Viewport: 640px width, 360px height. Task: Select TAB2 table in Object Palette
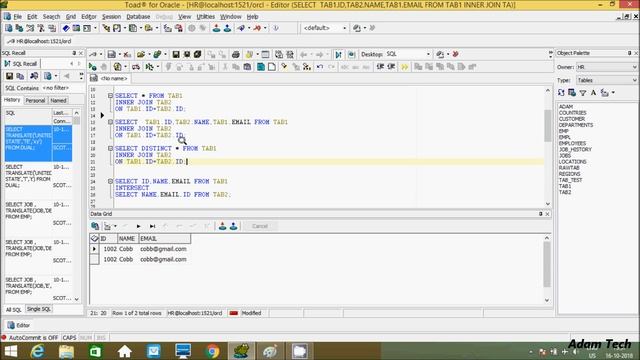coord(565,192)
